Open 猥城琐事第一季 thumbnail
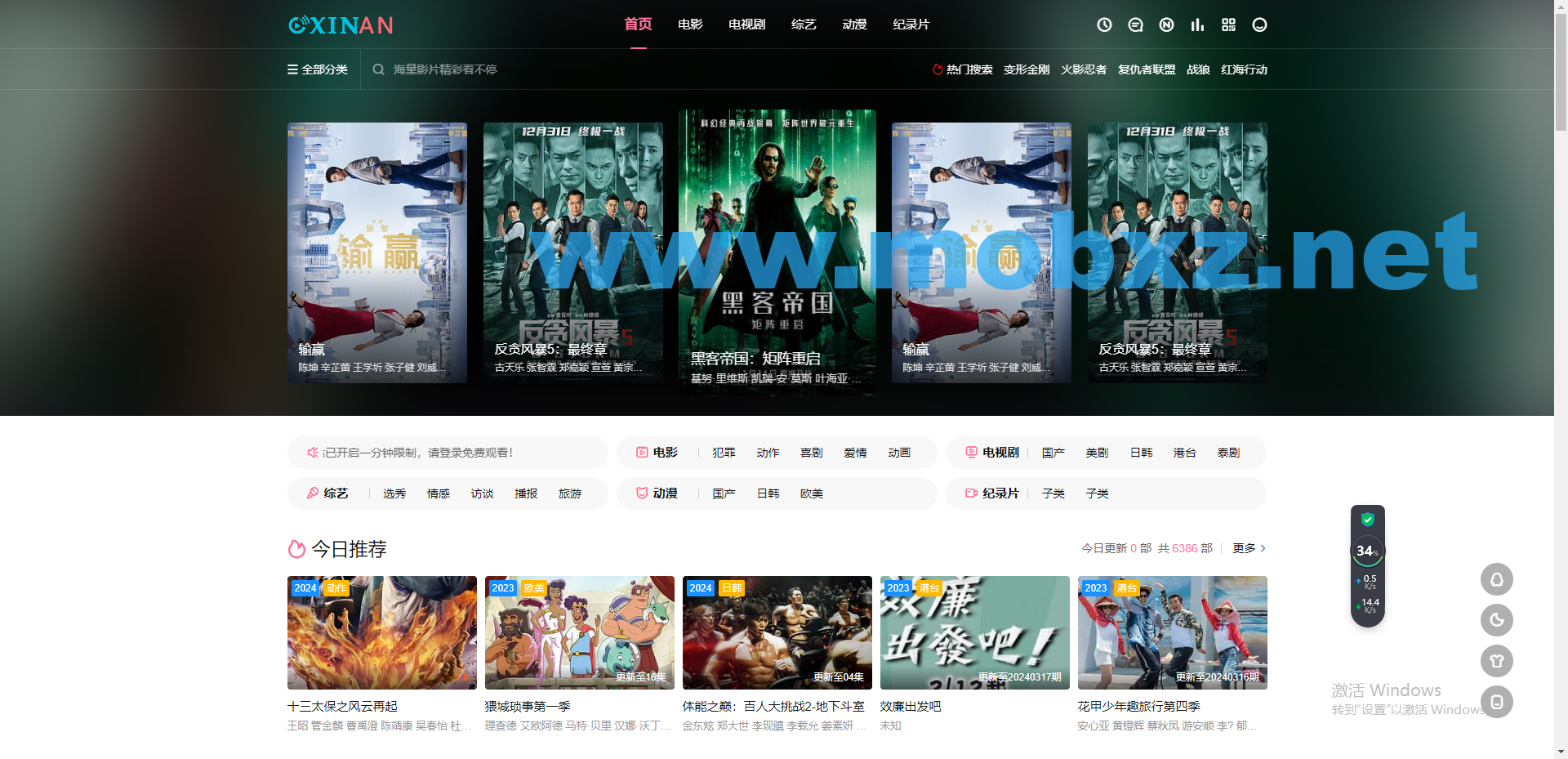Screen dimensions: 1568x759 tap(580, 632)
